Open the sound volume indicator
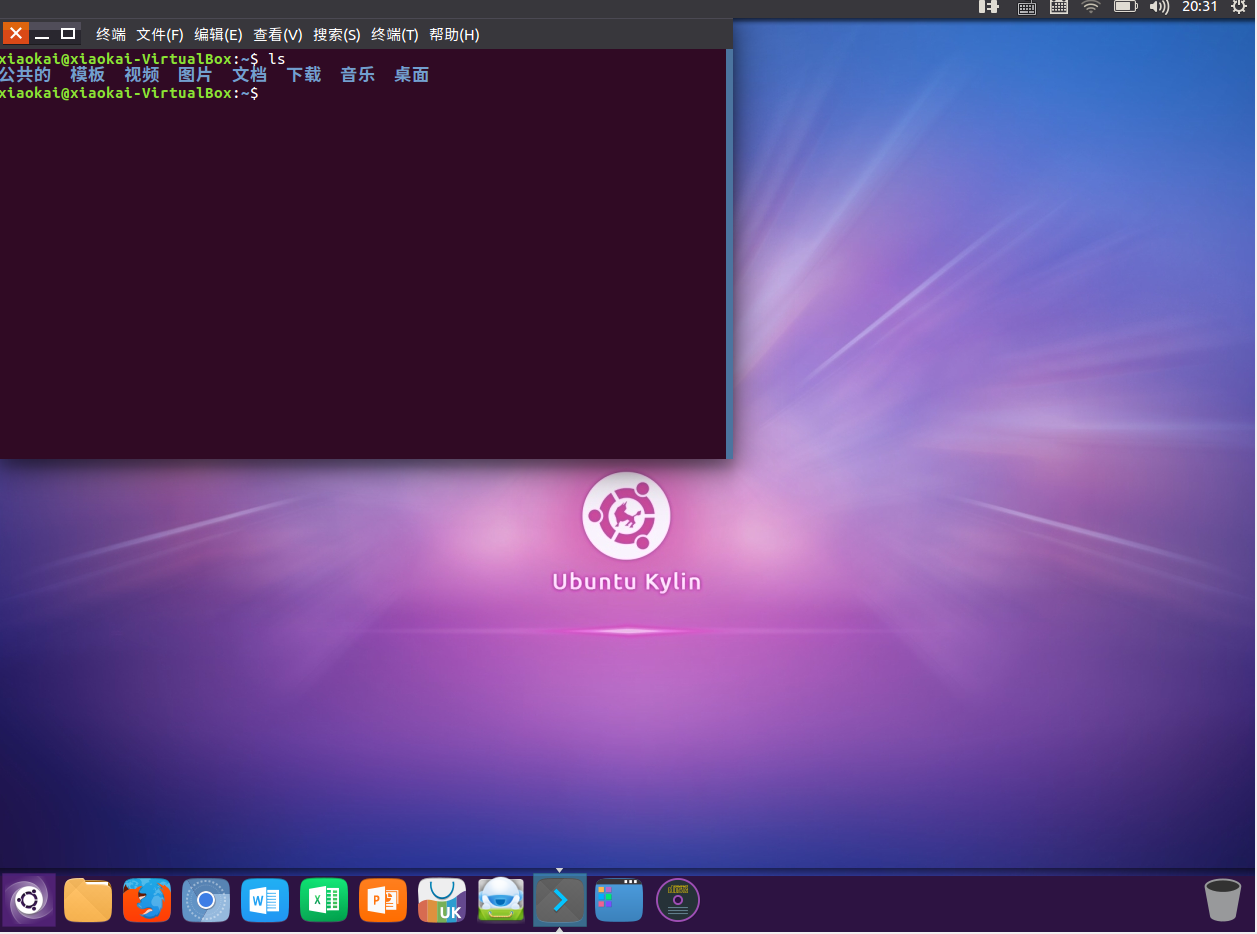1257x934 pixels. [1159, 7]
